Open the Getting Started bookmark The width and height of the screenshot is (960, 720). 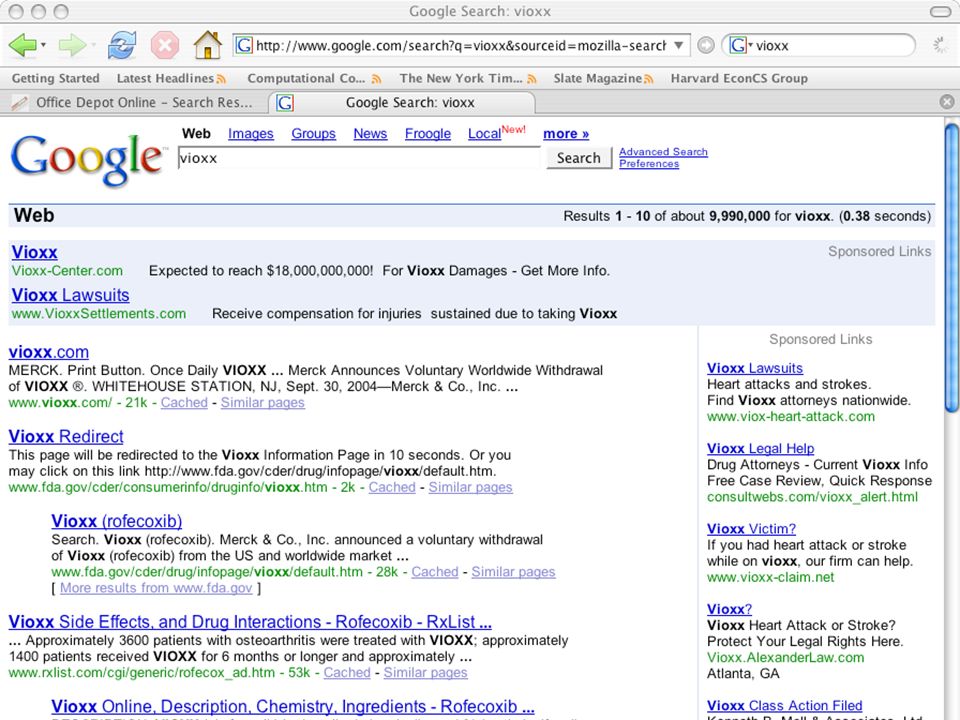coord(56,78)
